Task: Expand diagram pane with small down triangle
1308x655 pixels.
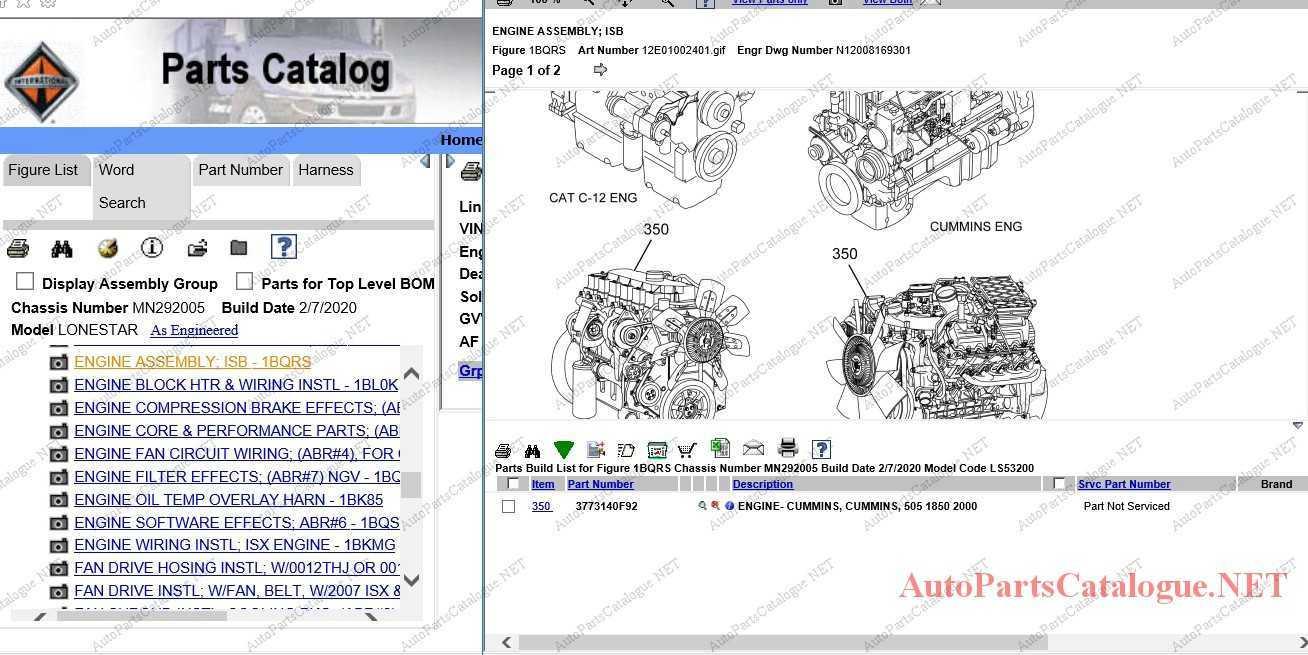Action: pyautogui.click(x=1297, y=426)
